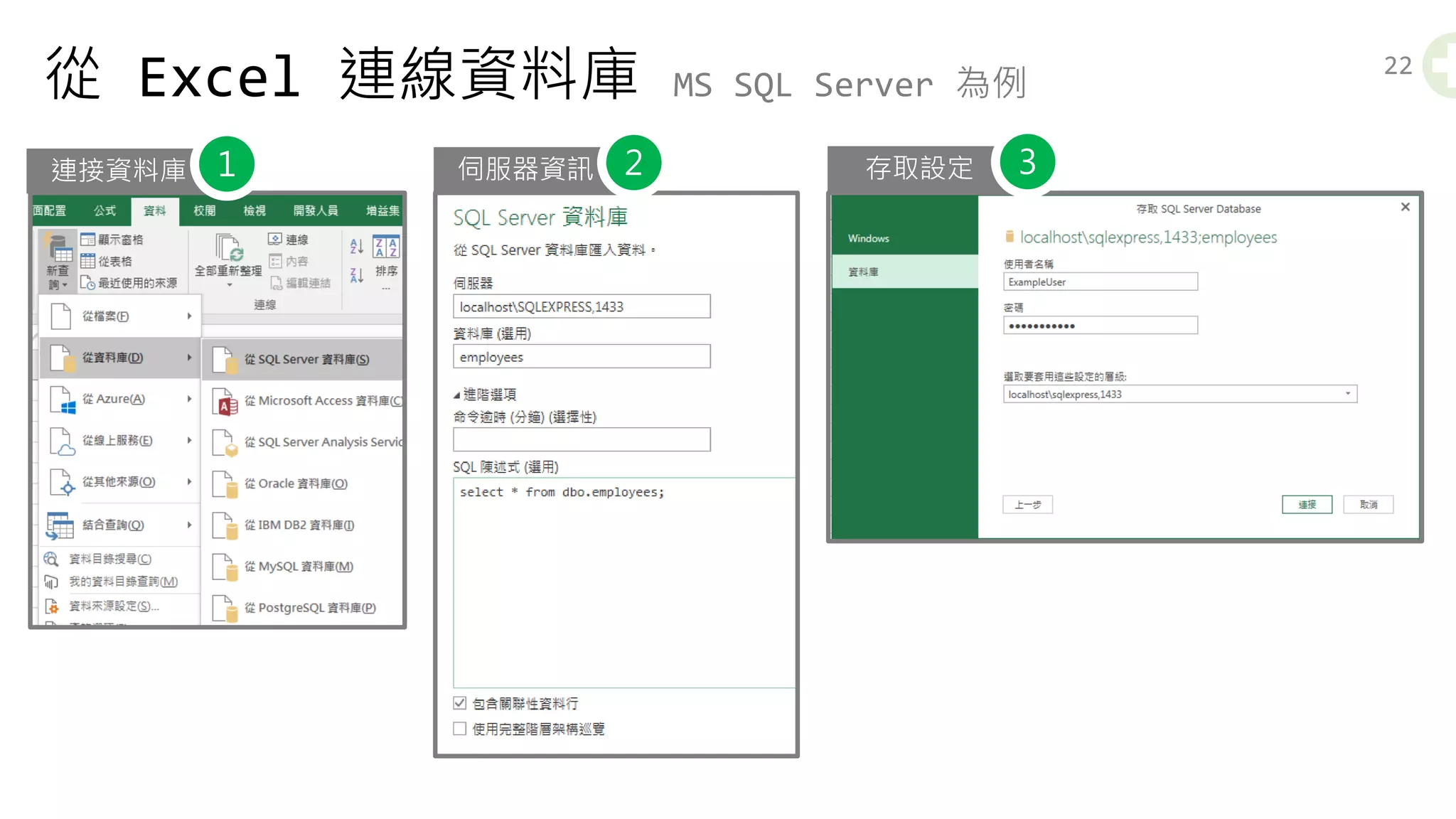Switch to the 檢視 ribbon tab
This screenshot has width=1456, height=819.
[254, 210]
